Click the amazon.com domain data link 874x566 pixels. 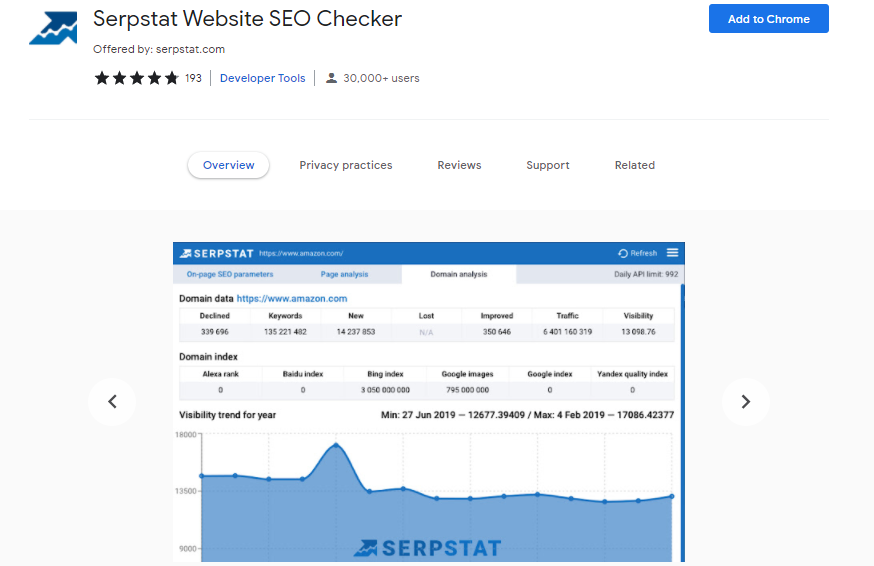point(292,298)
